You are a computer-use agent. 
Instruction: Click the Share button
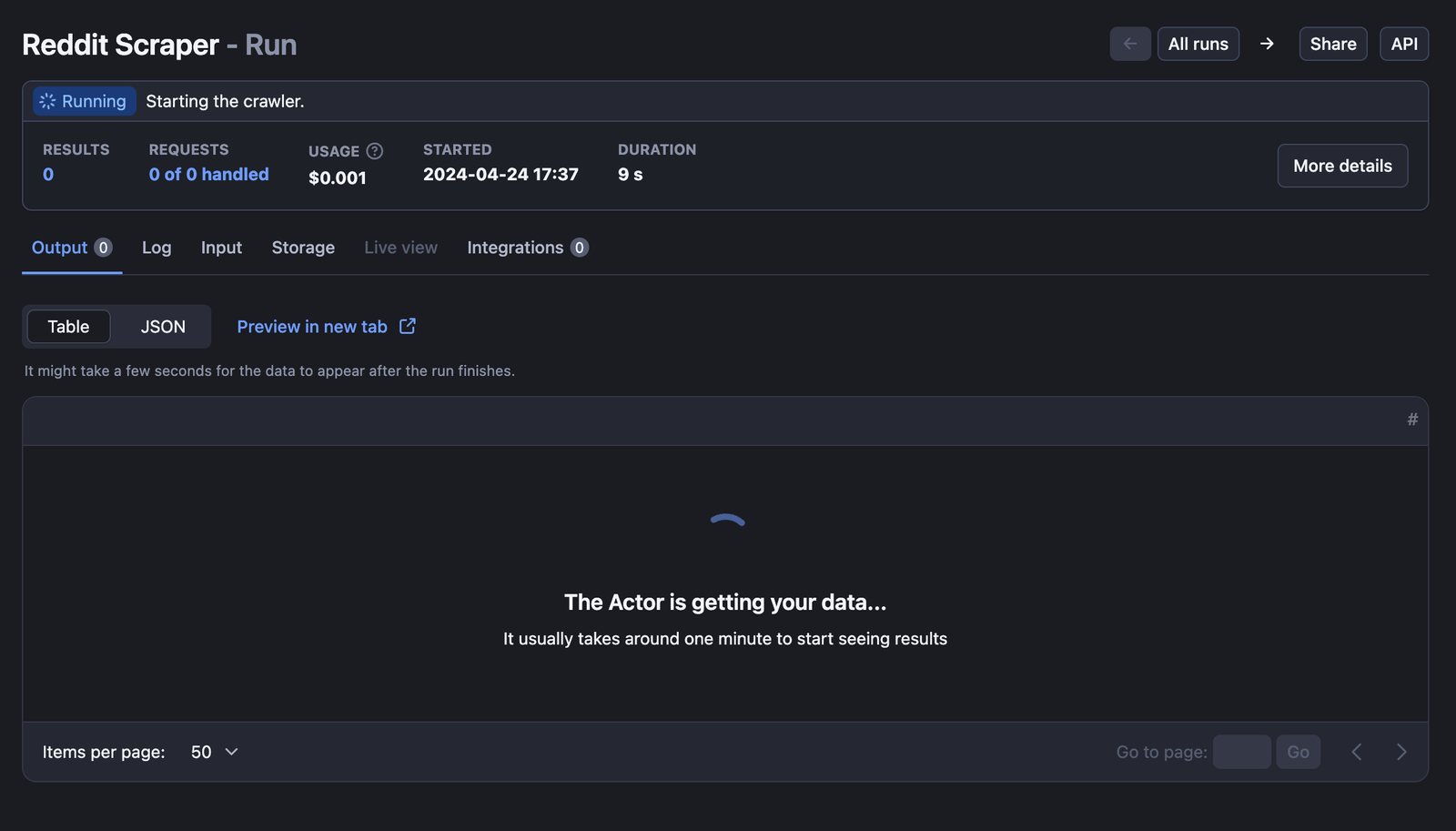point(1332,44)
